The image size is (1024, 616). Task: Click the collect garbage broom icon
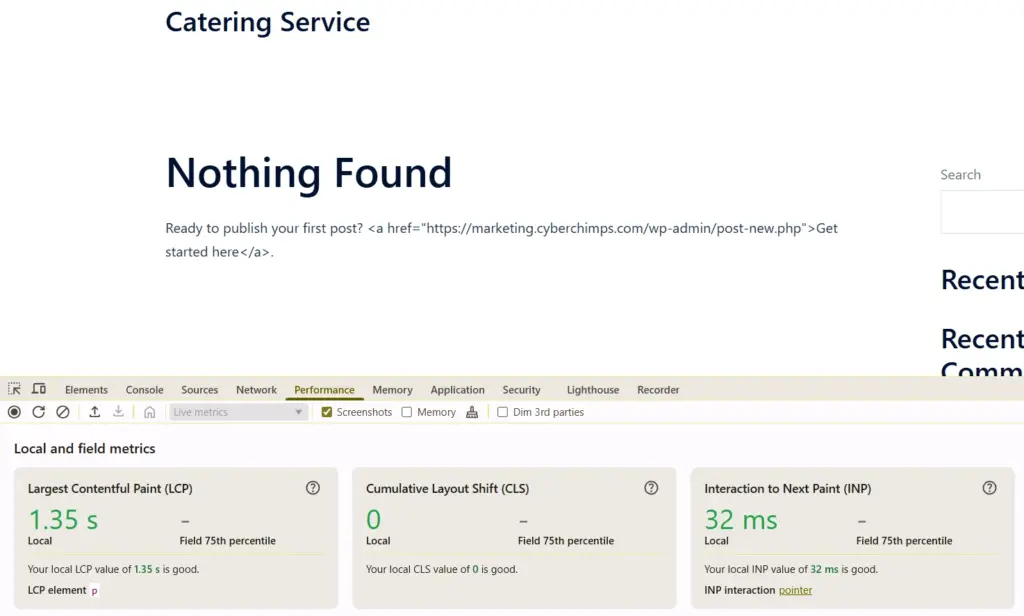tap(472, 412)
